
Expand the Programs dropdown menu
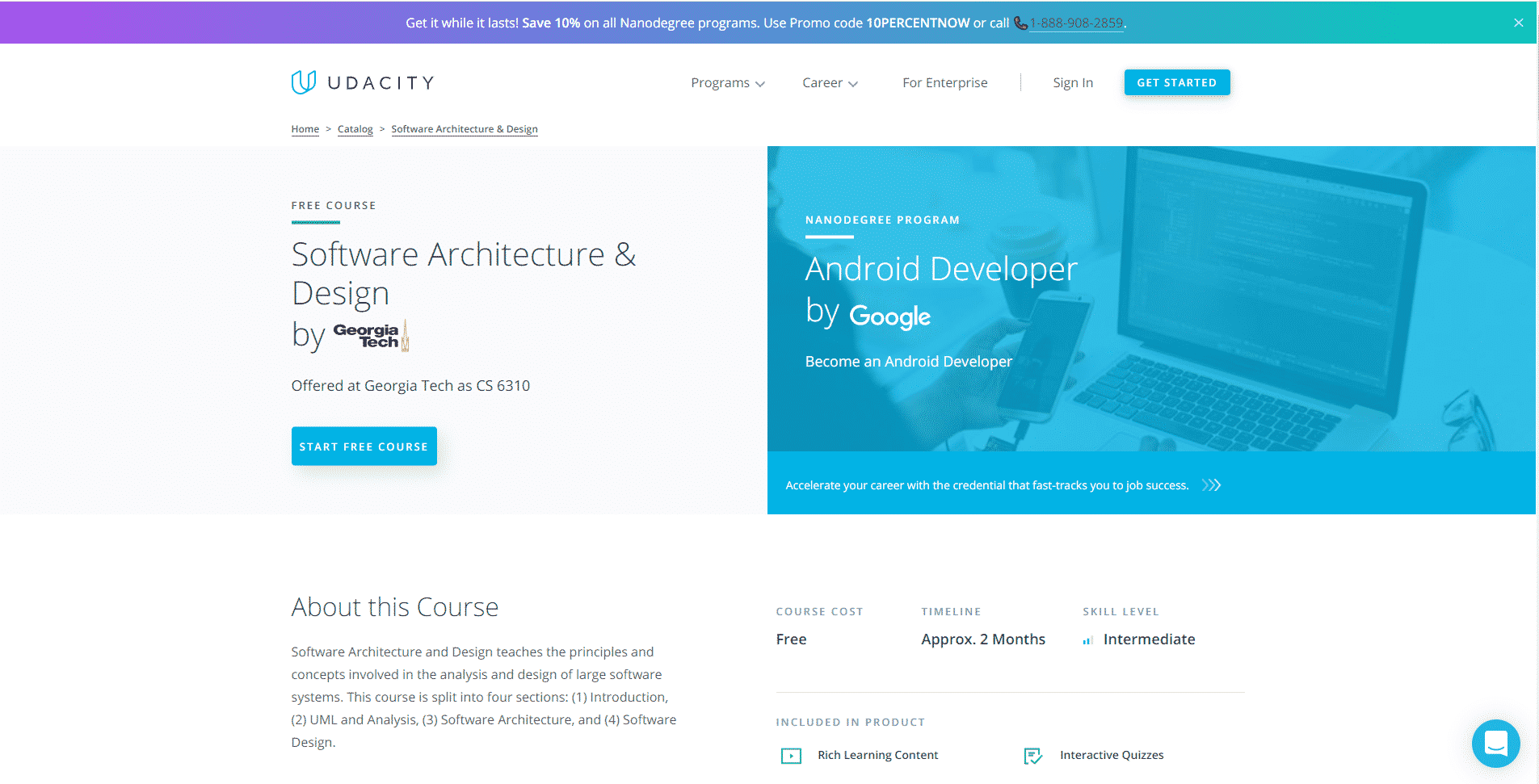tap(728, 82)
